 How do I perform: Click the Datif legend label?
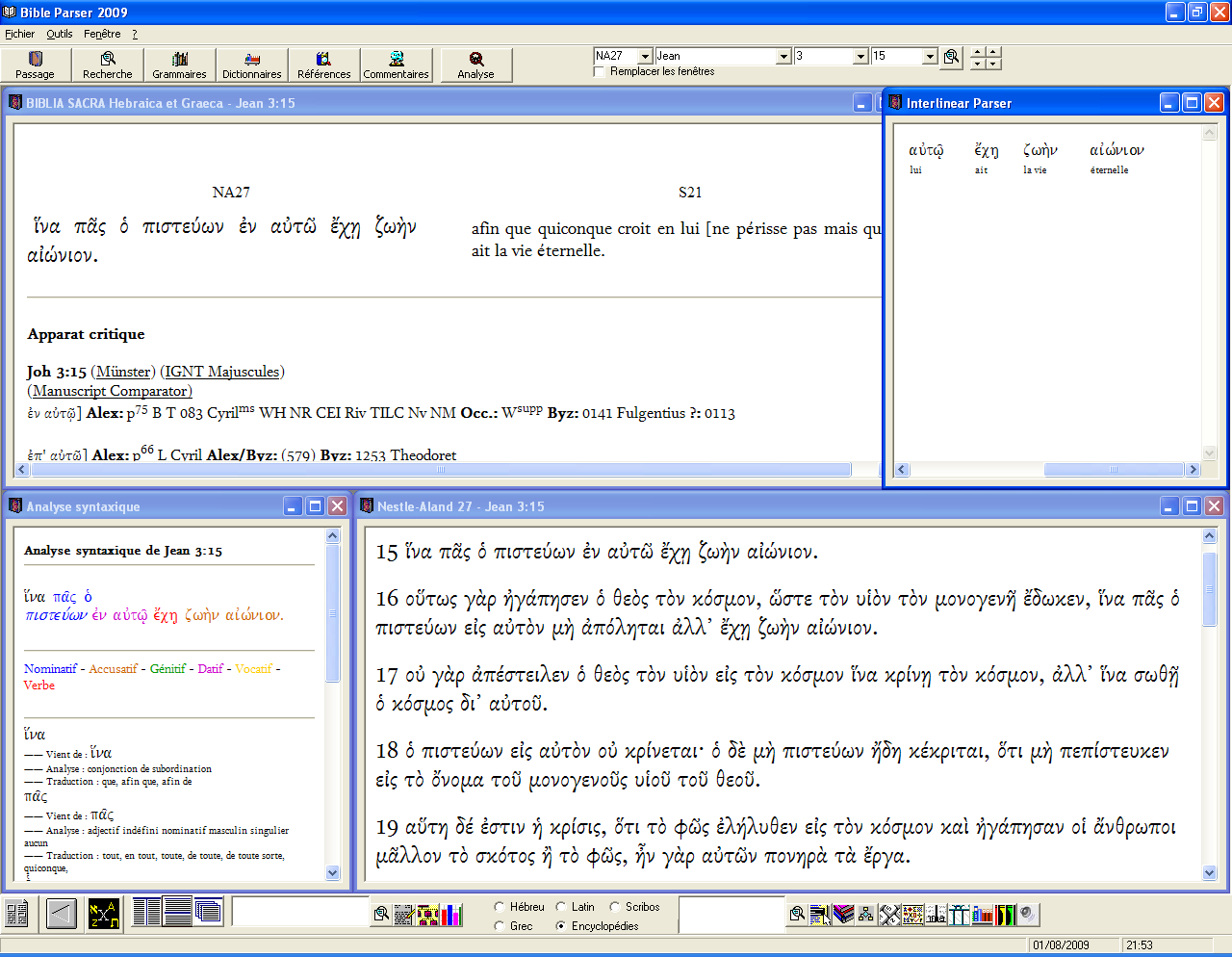pyautogui.click(x=211, y=669)
